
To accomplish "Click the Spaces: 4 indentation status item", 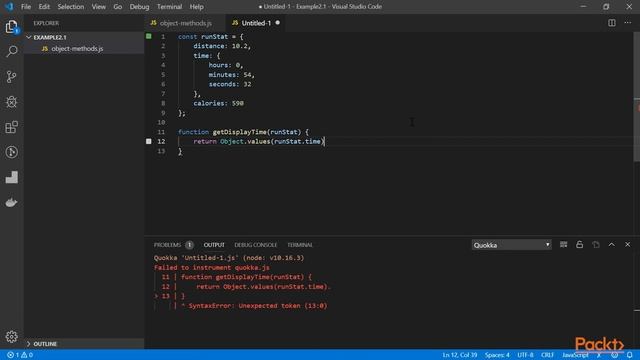I will coord(497,355).
